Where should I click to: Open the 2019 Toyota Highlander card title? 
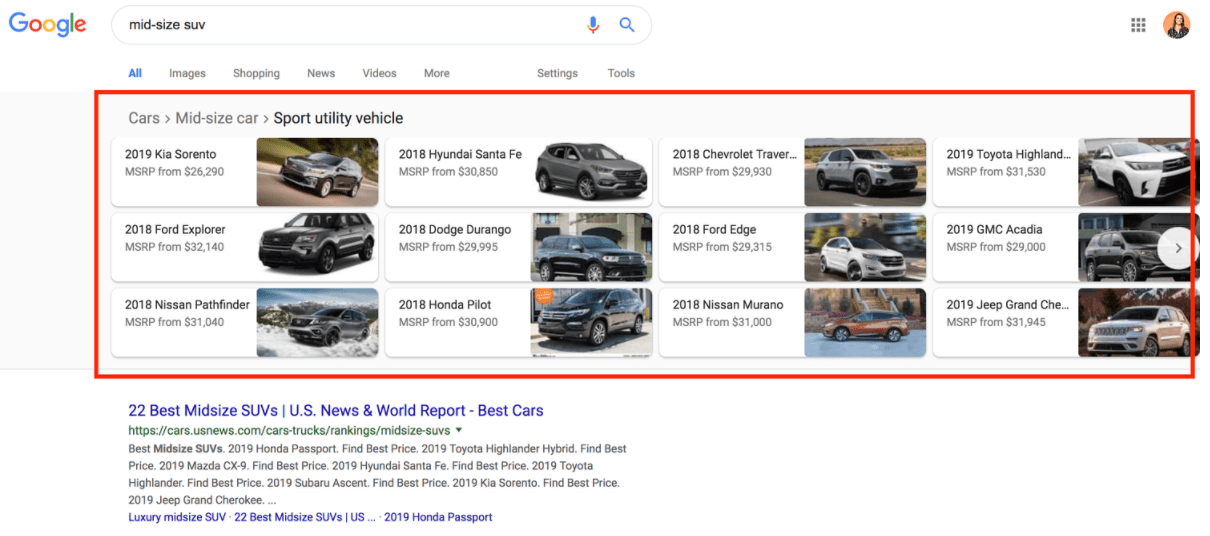coord(1008,154)
